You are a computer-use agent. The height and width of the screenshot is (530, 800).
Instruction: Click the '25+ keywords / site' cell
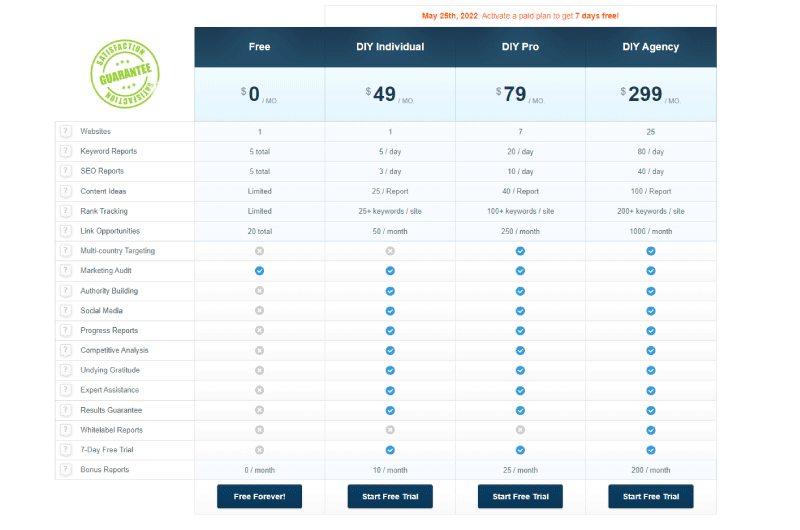(x=390, y=211)
